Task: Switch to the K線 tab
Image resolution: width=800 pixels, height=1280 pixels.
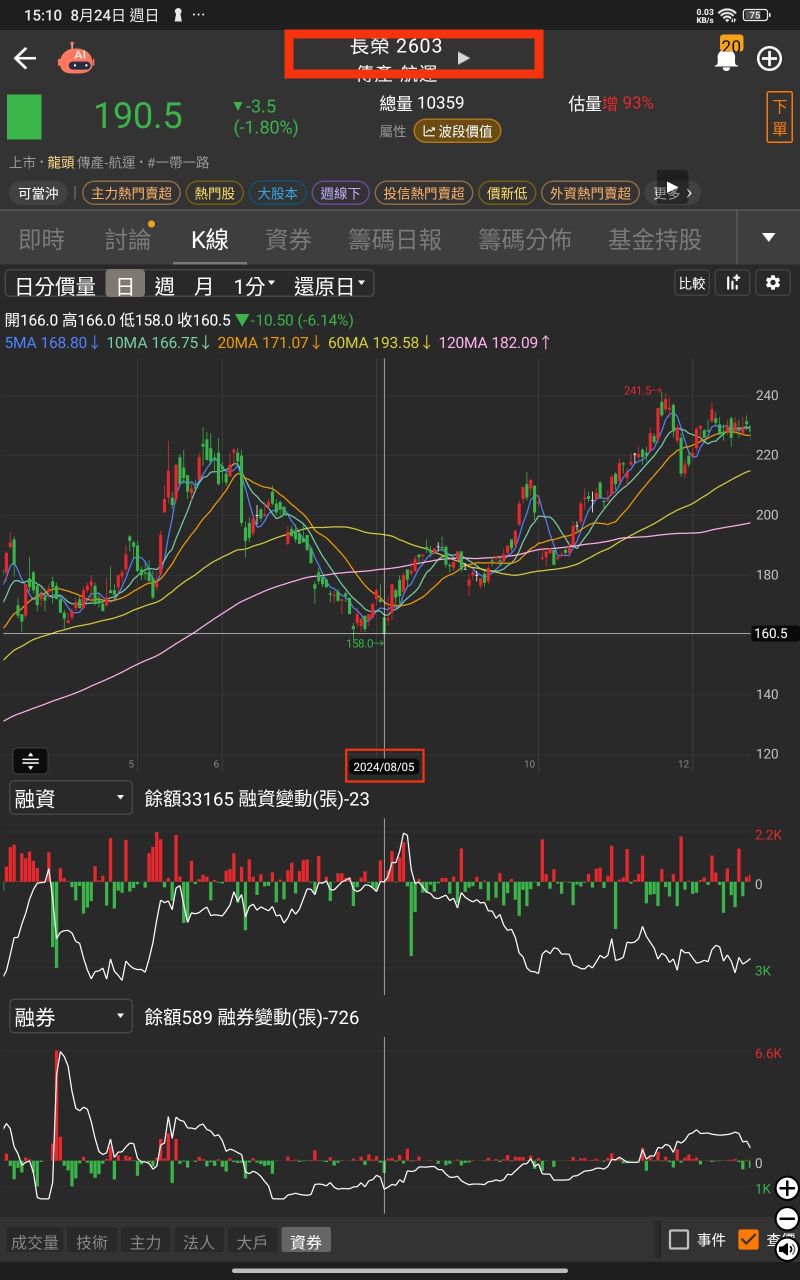Action: click(x=210, y=239)
